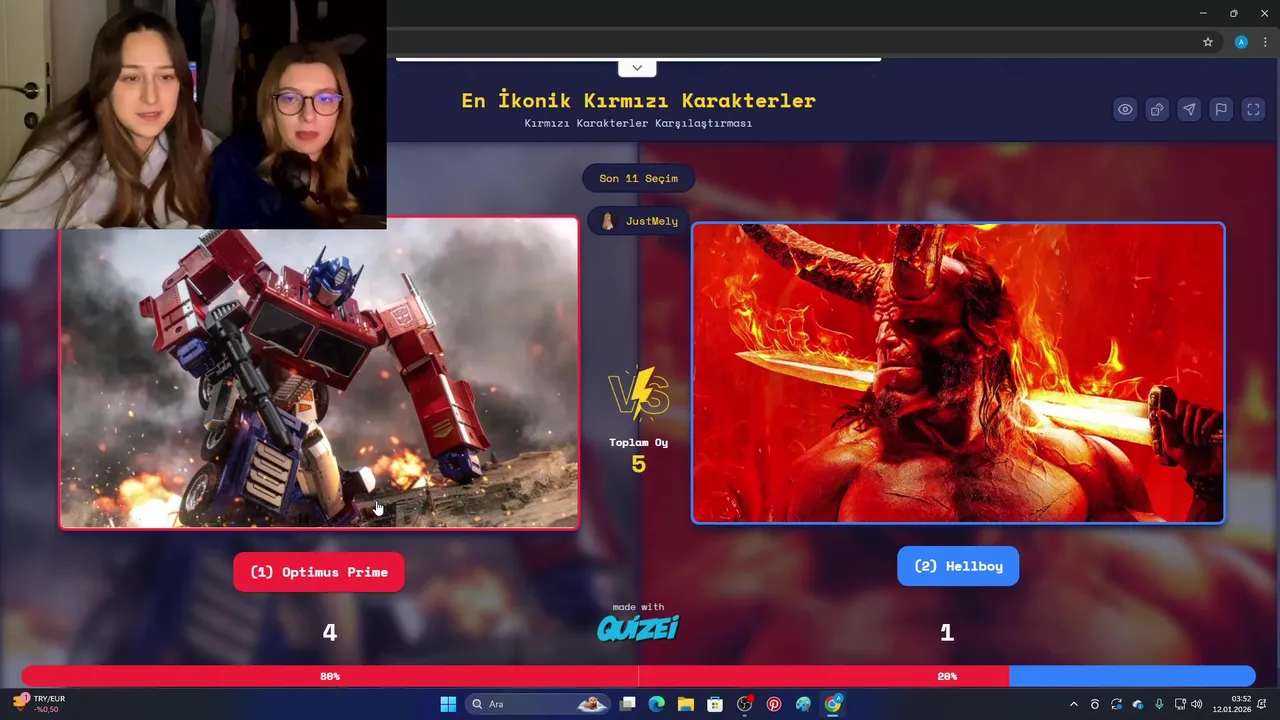
Task: Open the Chrome three-dot menu
Action: [x=1265, y=42]
